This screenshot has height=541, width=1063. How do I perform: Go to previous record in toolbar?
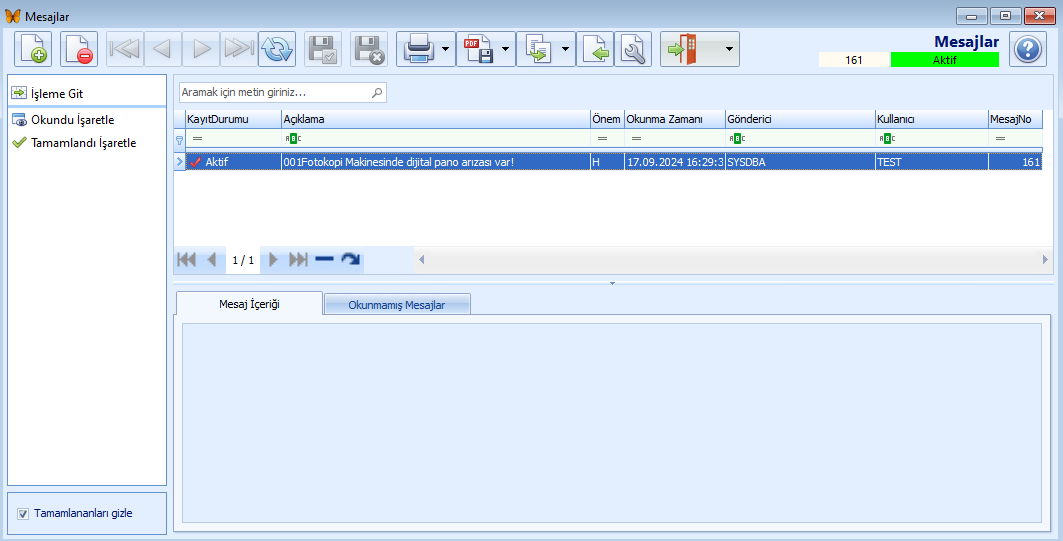[x=162, y=49]
